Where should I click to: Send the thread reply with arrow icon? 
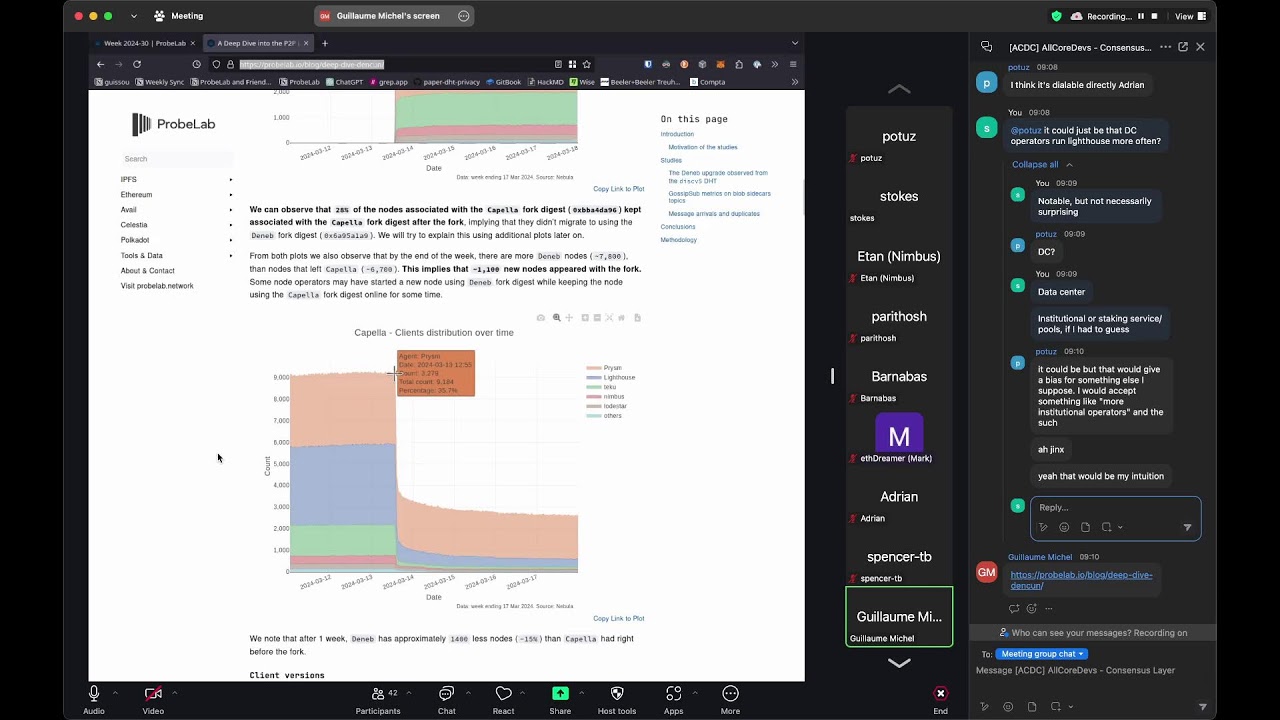point(1187,527)
